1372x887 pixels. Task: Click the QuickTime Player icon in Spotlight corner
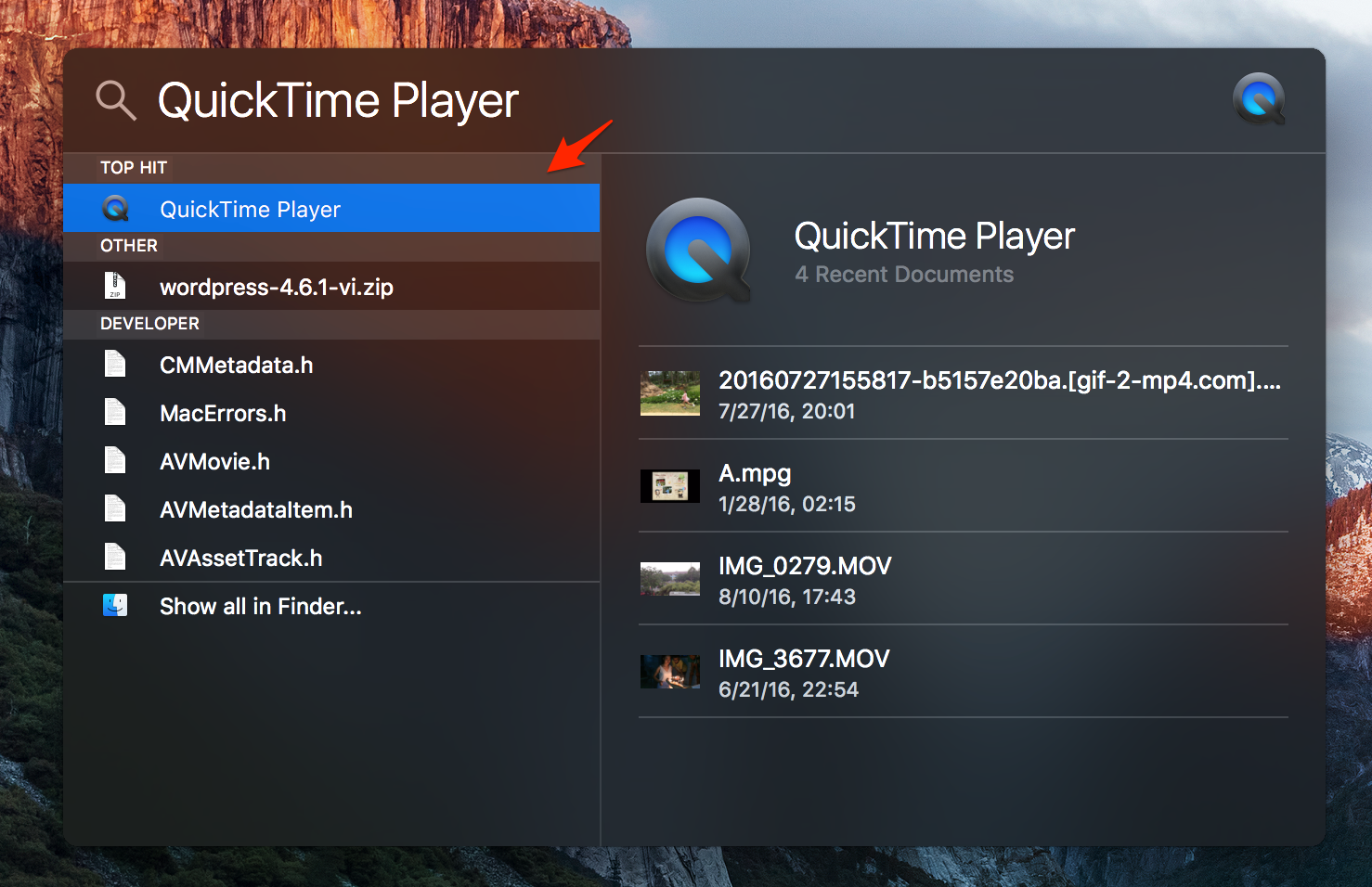coord(1258,98)
